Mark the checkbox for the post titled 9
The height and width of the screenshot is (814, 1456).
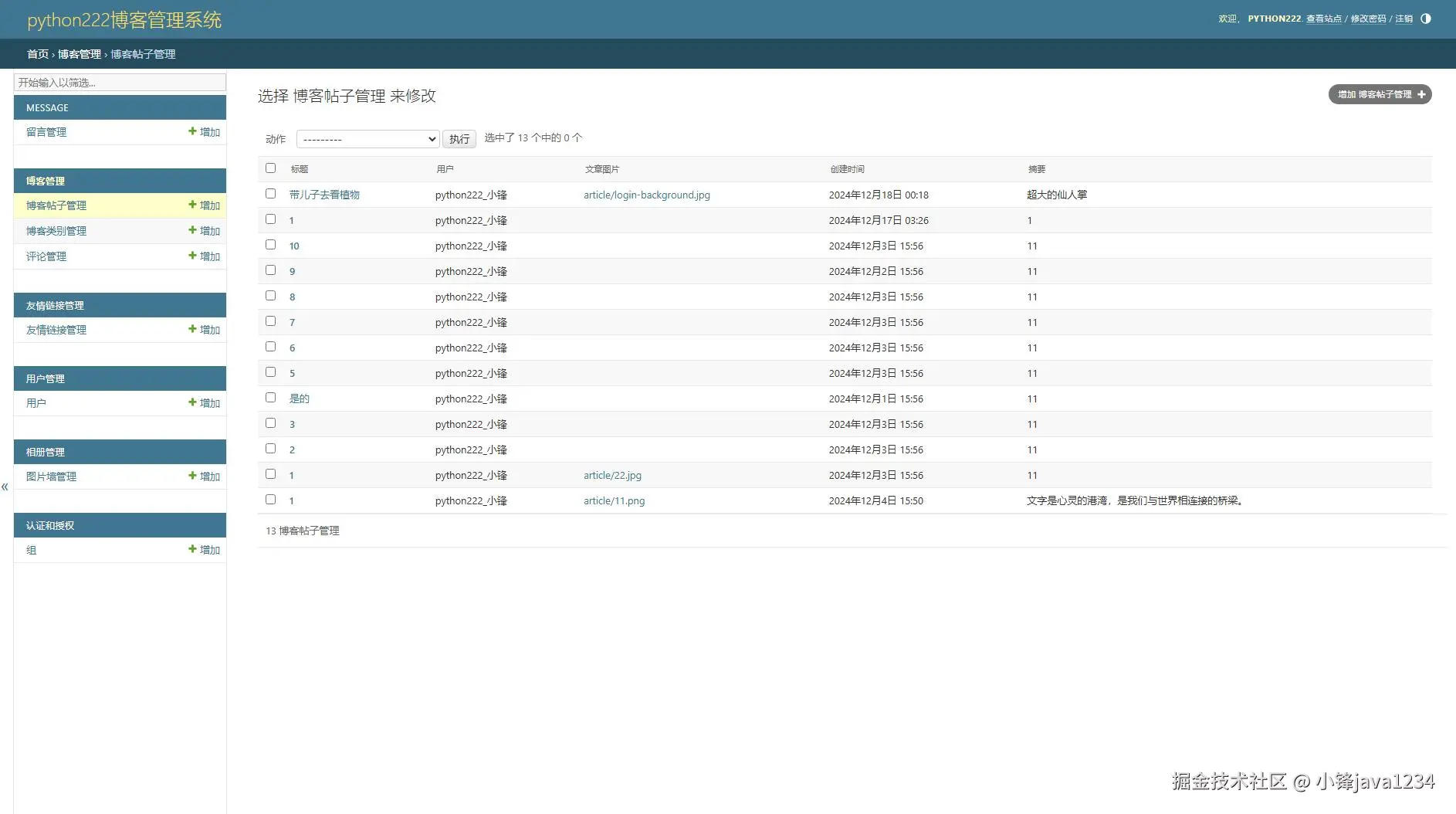[270, 270]
